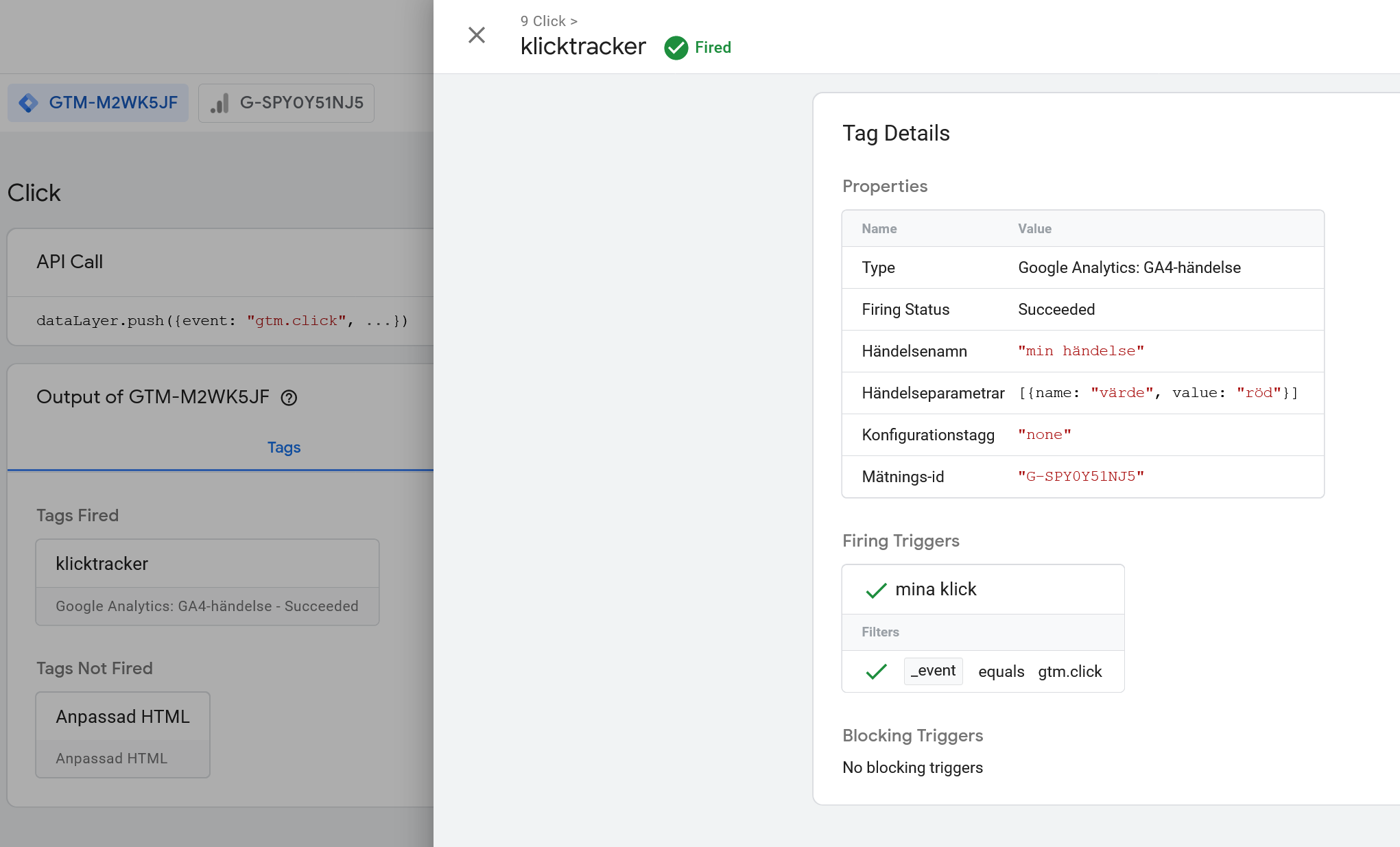Expand the Händelseparametrar value array
Image resolution: width=1400 pixels, height=847 pixels.
point(1158,393)
